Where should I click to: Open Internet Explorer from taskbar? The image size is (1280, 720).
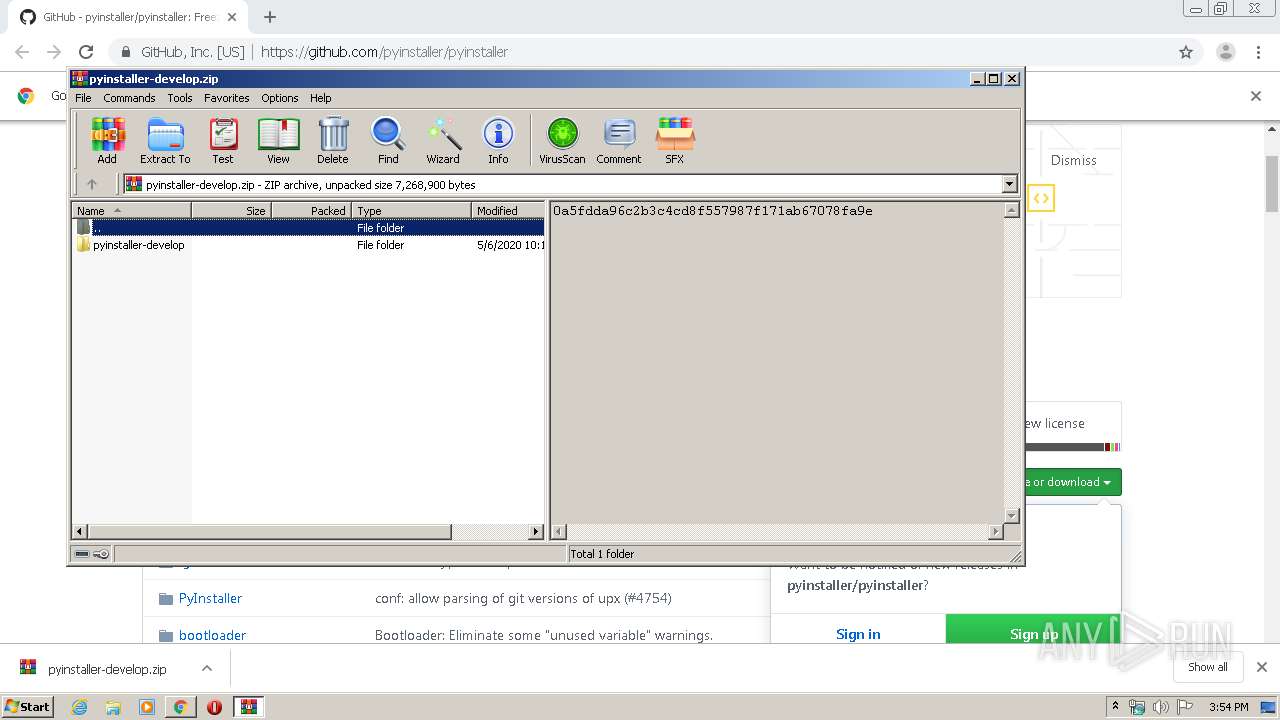click(79, 707)
